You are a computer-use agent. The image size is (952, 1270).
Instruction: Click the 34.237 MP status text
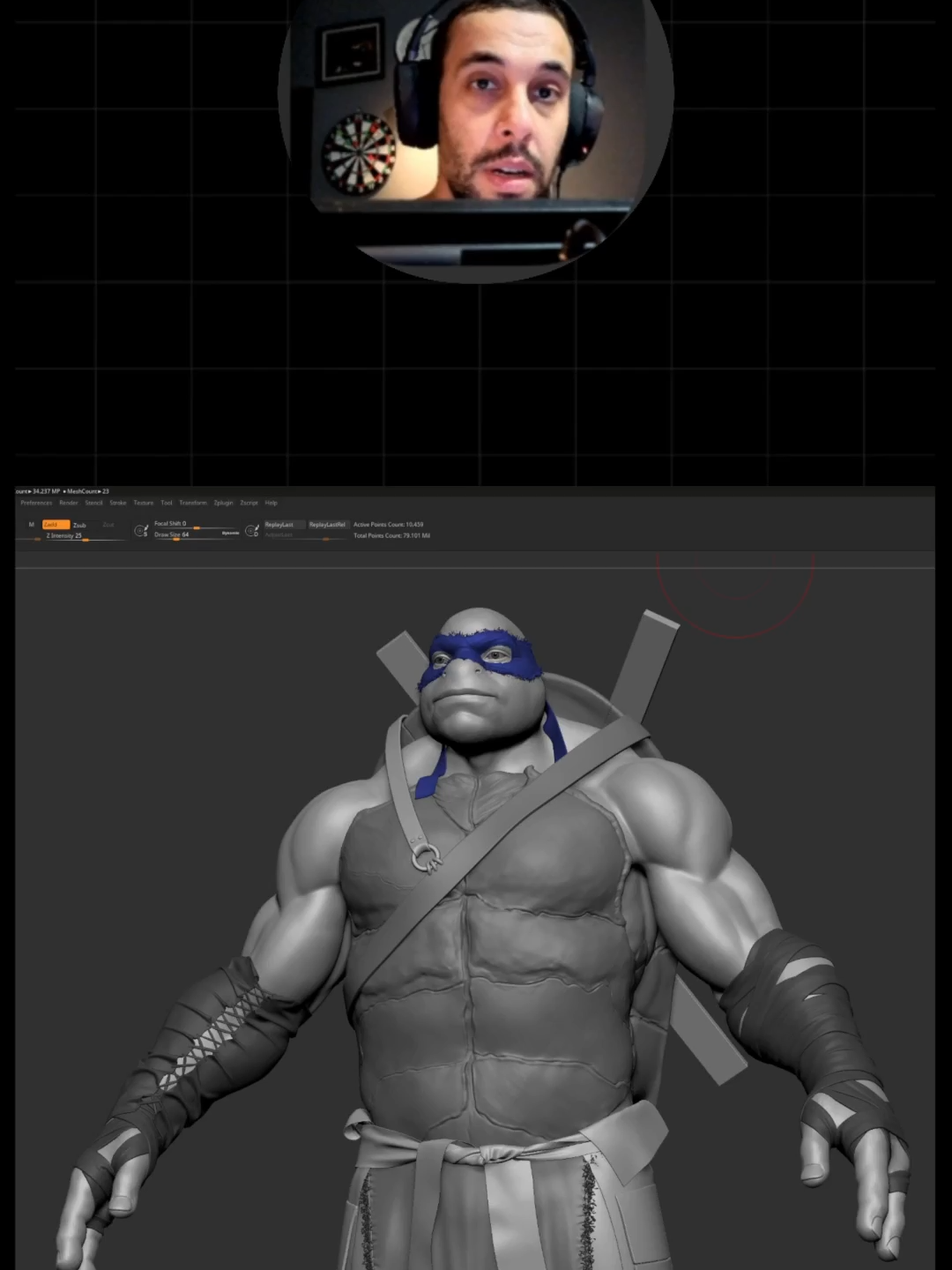tap(46, 491)
